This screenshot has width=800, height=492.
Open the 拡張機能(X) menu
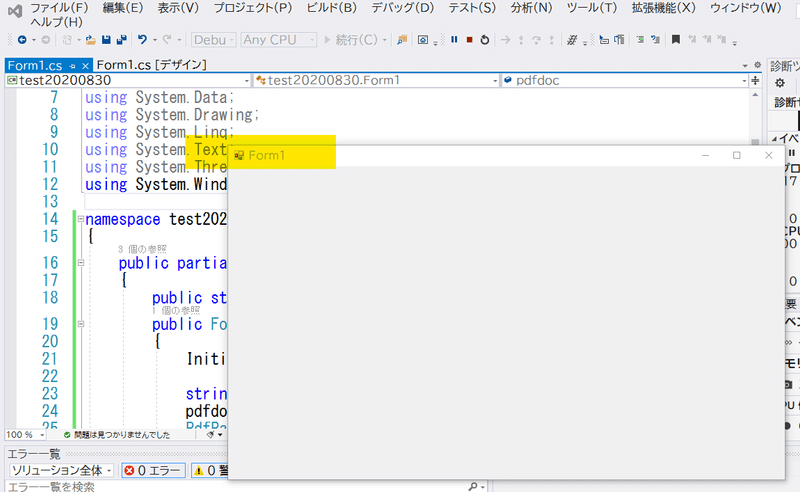(x=663, y=8)
